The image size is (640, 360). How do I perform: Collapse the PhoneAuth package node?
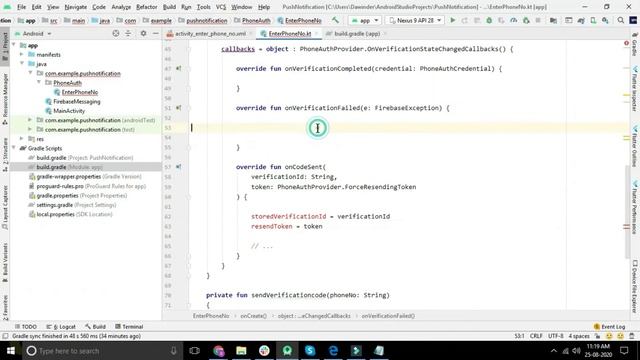click(39, 82)
